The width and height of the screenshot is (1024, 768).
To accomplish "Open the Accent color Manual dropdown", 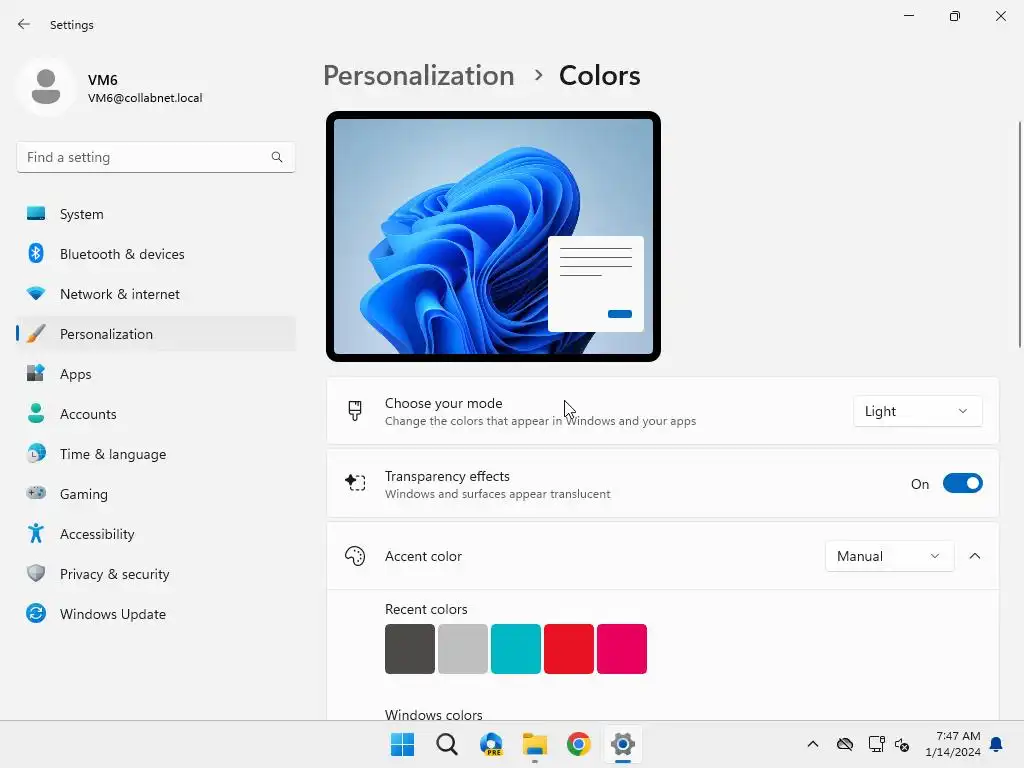I will point(889,556).
